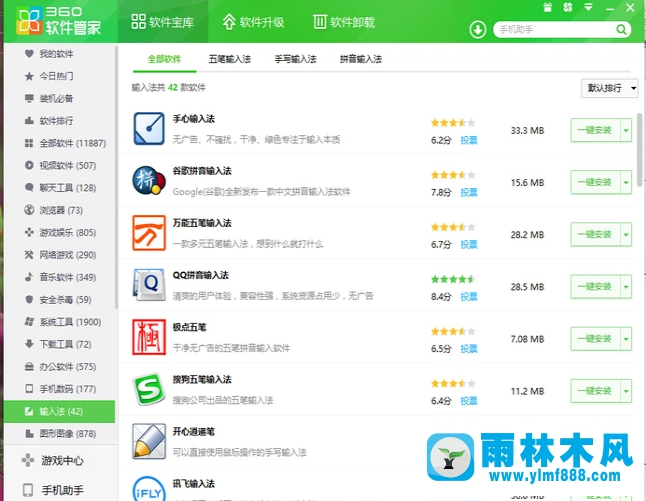Switch to 软件升级 tab
646x501 pixels.
click(x=253, y=21)
